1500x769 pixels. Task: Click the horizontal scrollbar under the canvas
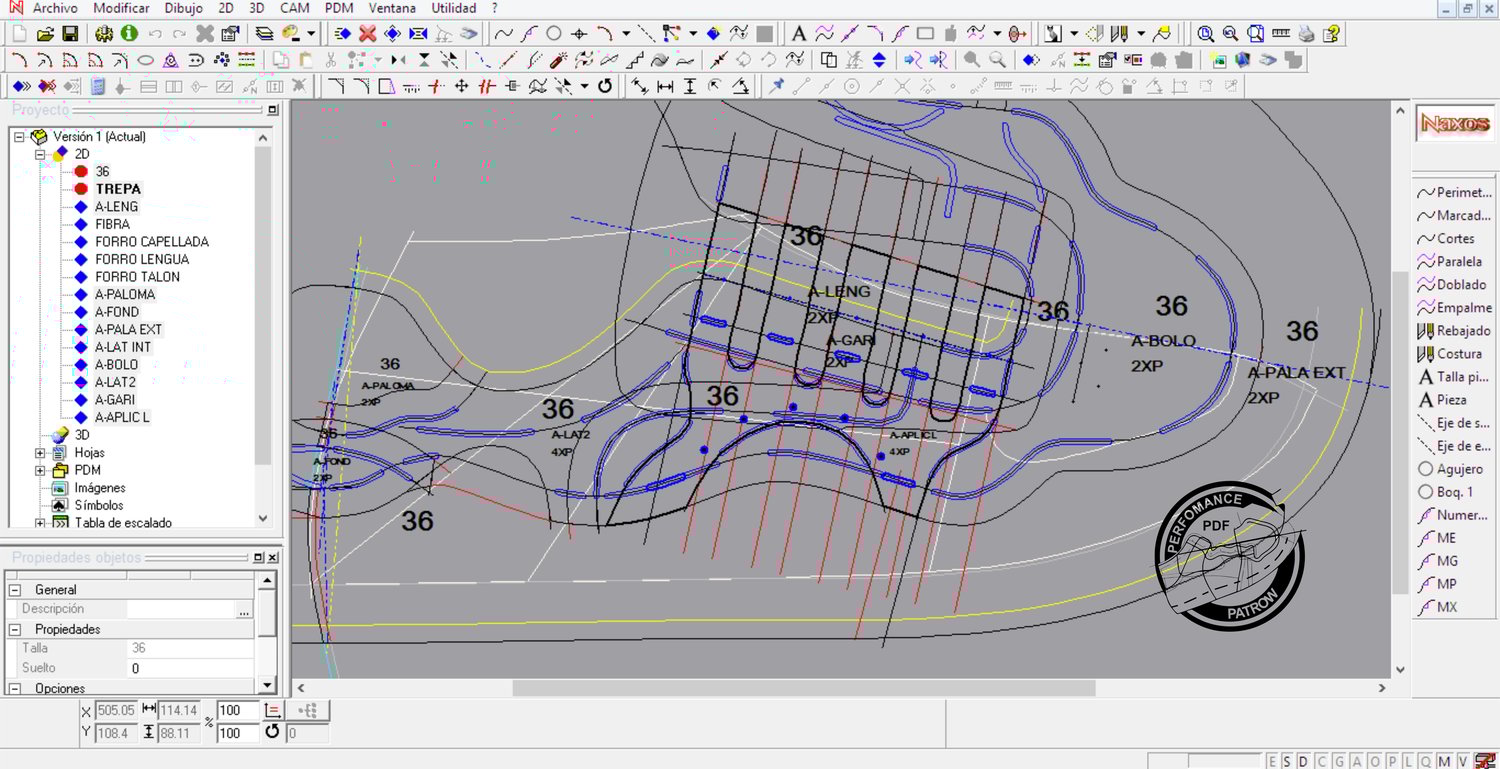(803, 688)
